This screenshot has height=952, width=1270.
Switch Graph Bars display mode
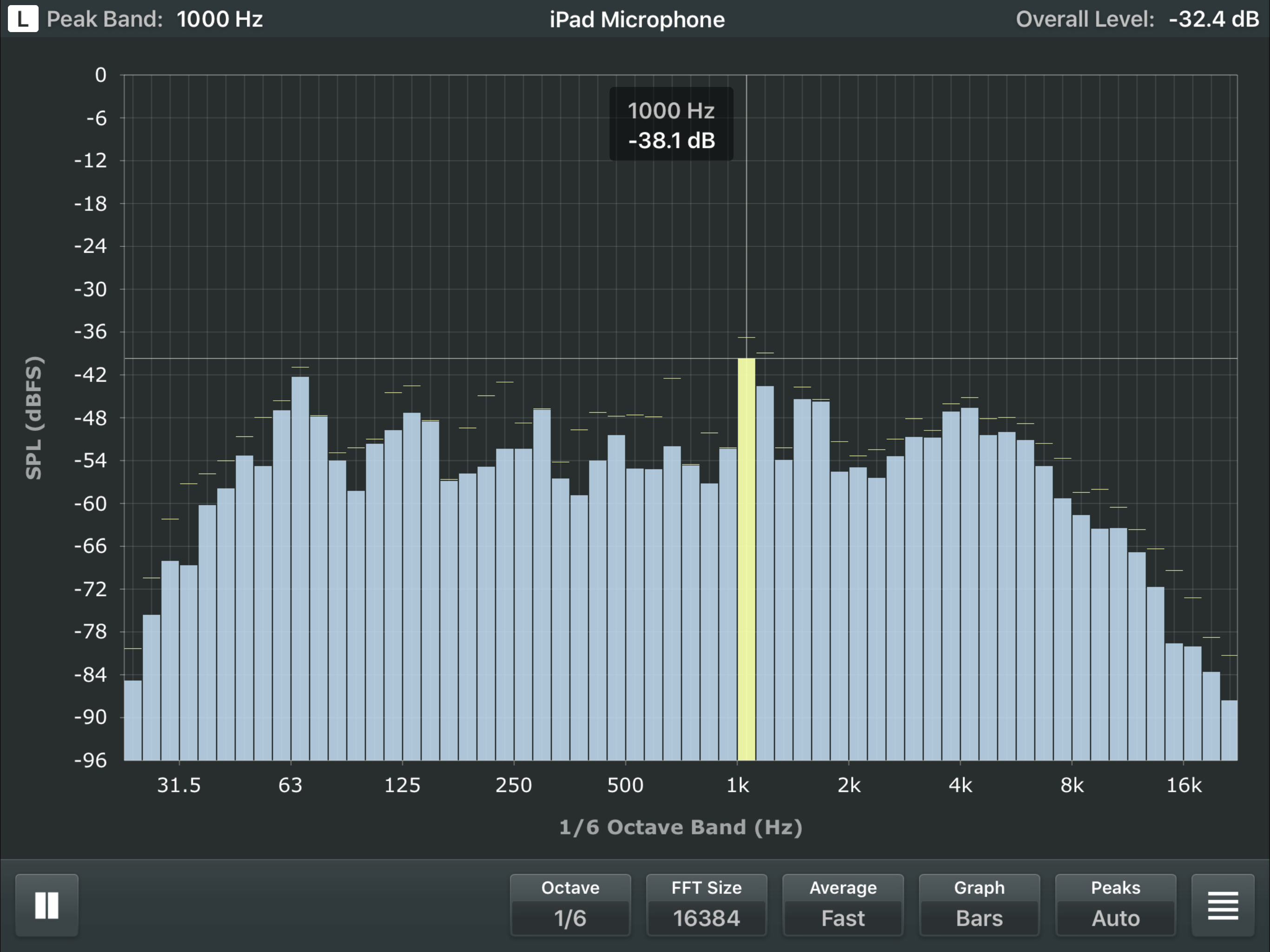[x=979, y=906]
